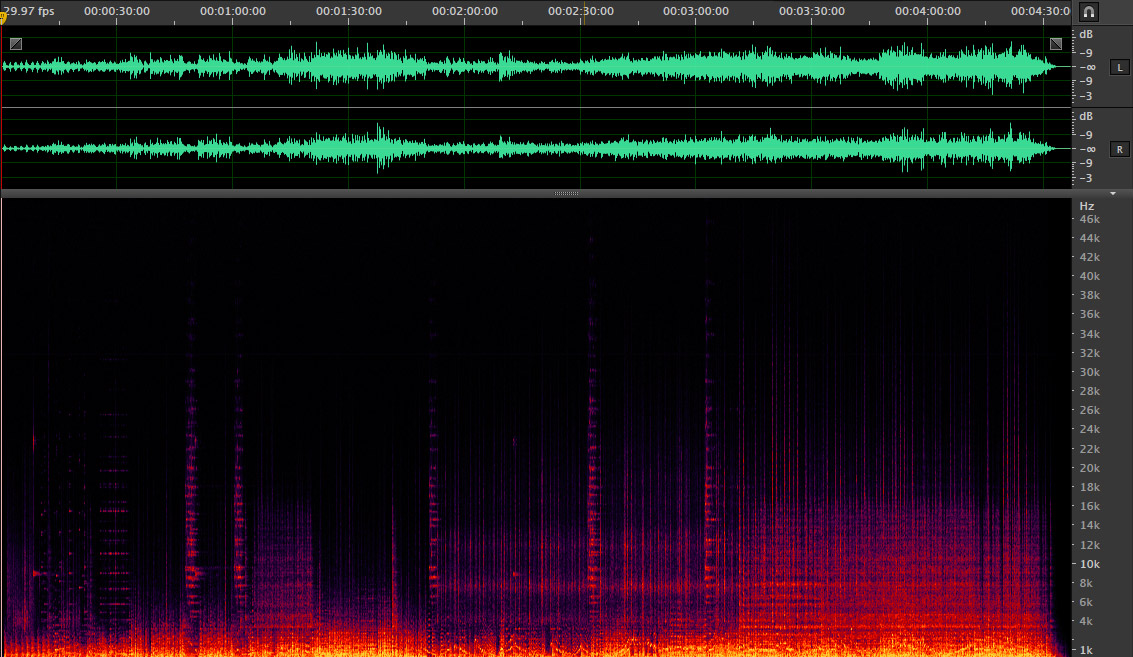
Task: Click the 16k label on the frequency scale
Action: [1090, 506]
